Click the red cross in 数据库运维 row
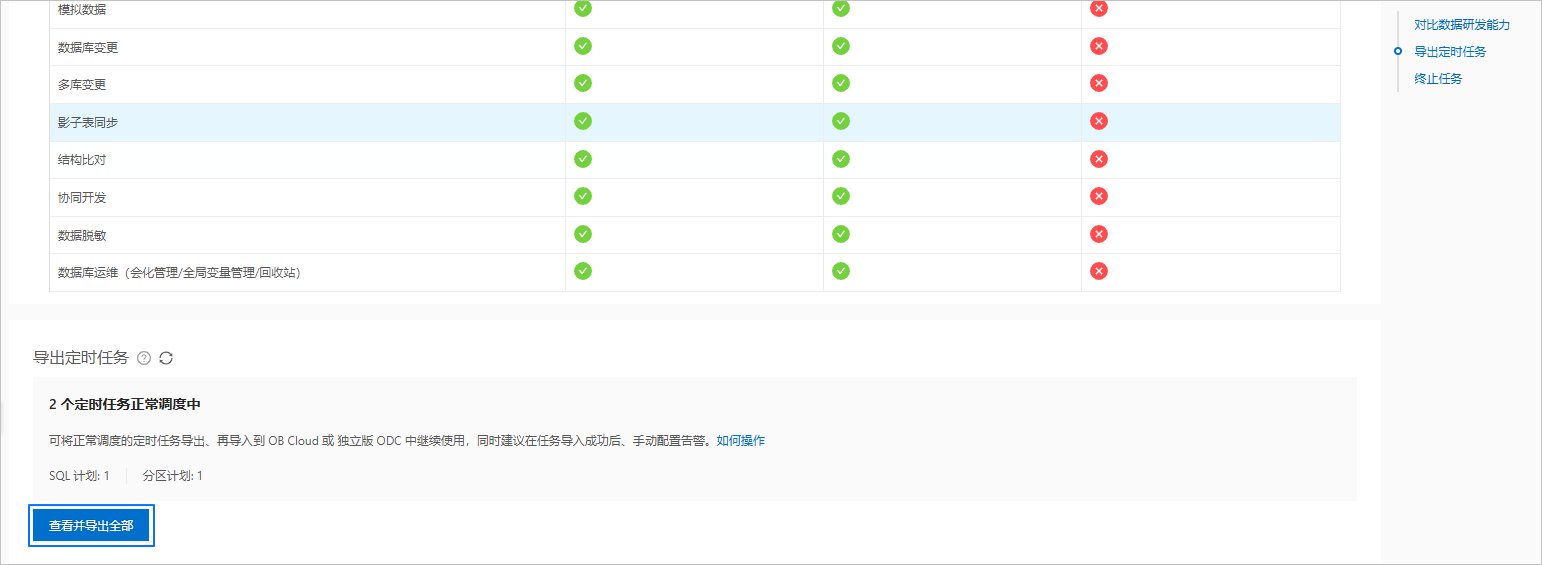Screen dimensions: 1542x565 pyautogui.click(x=1099, y=271)
